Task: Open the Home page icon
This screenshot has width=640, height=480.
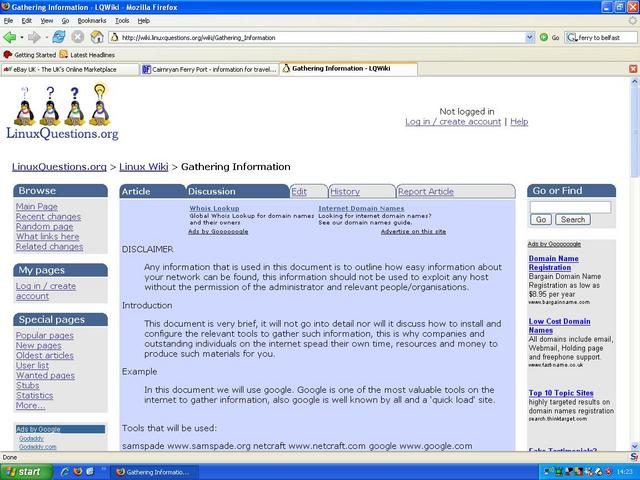Action: (97, 37)
